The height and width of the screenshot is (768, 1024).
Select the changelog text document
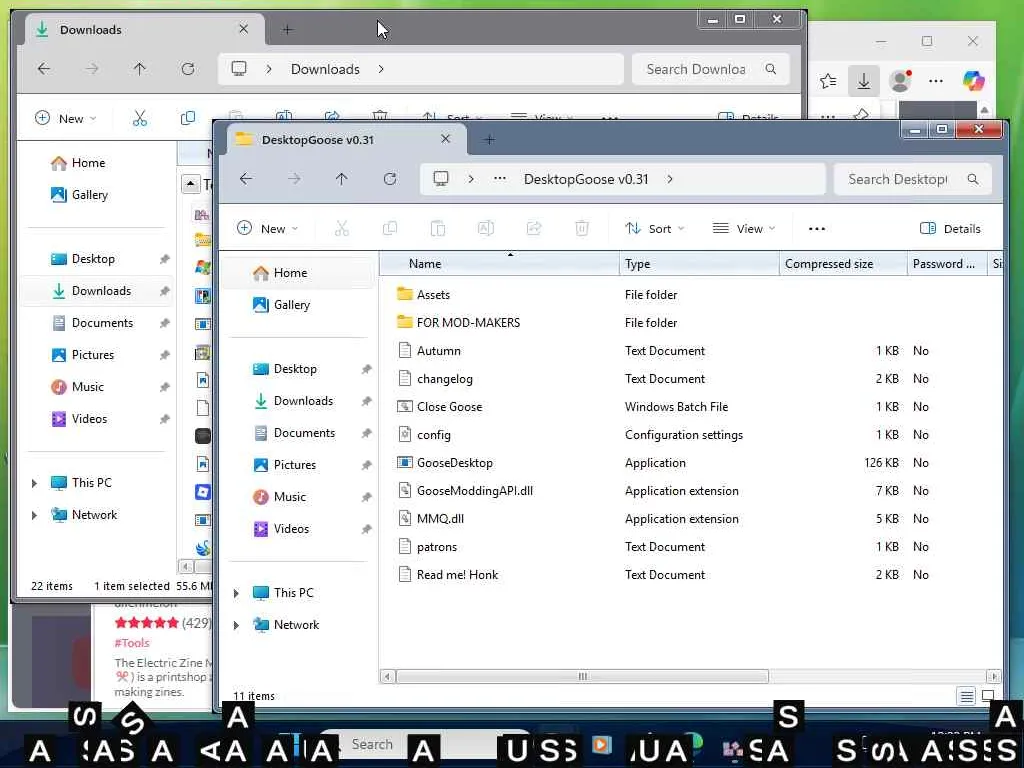pyautogui.click(x=435, y=379)
